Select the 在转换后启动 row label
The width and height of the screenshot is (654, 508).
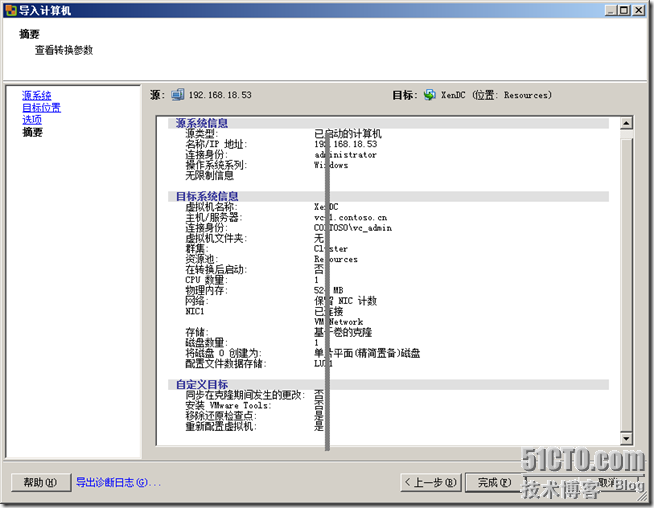point(216,269)
